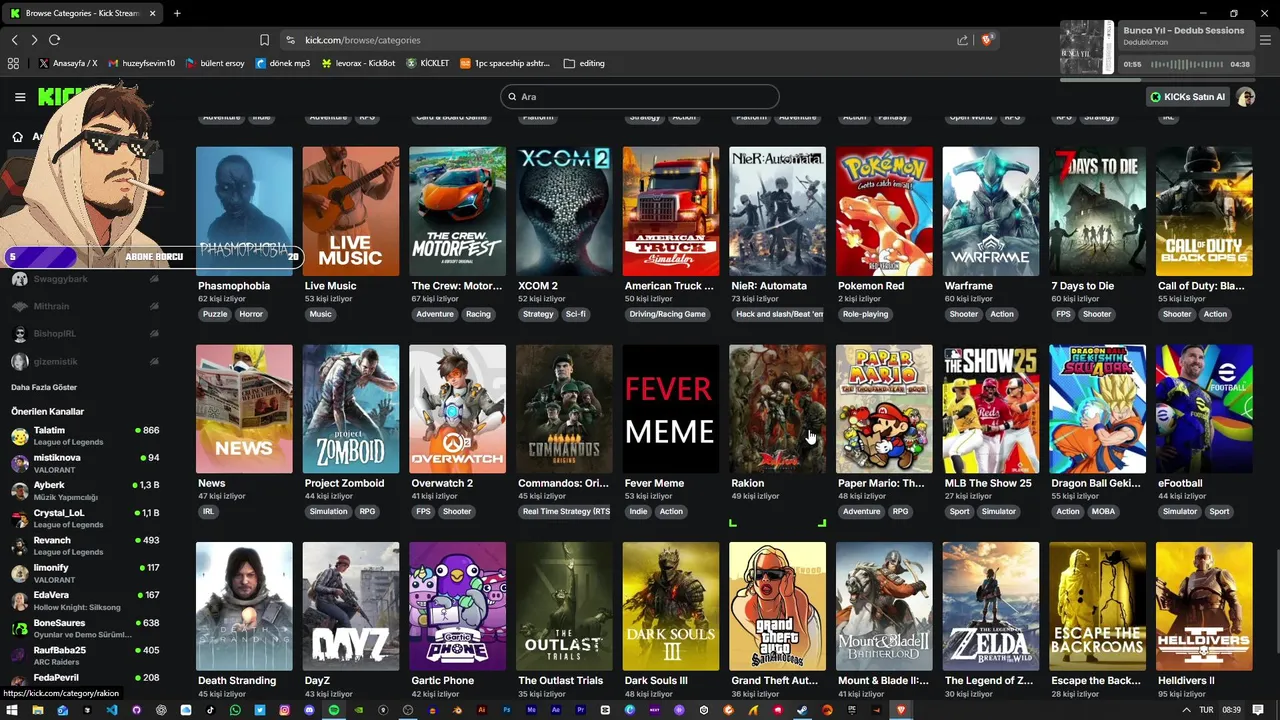Bookmark this page using the bookmark icon
This screenshot has height=720, width=1280.
pos(264,40)
